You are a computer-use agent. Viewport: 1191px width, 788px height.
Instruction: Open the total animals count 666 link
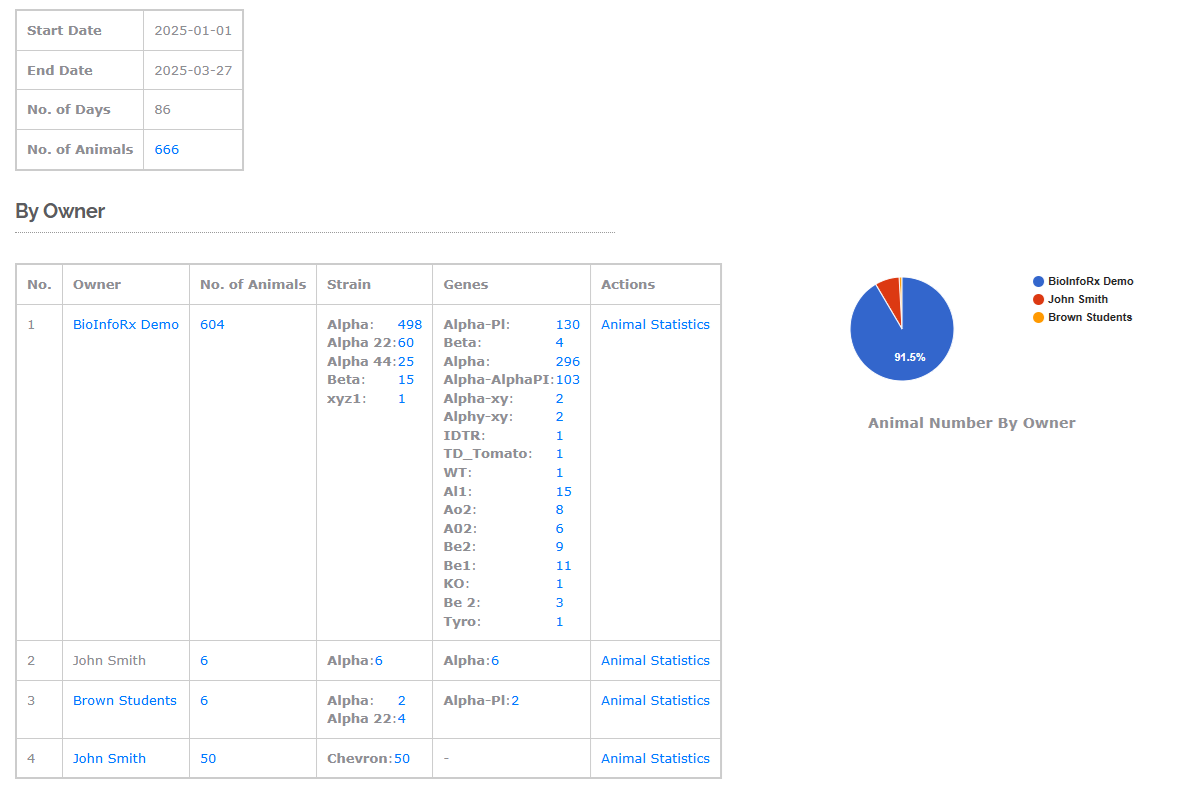(166, 150)
